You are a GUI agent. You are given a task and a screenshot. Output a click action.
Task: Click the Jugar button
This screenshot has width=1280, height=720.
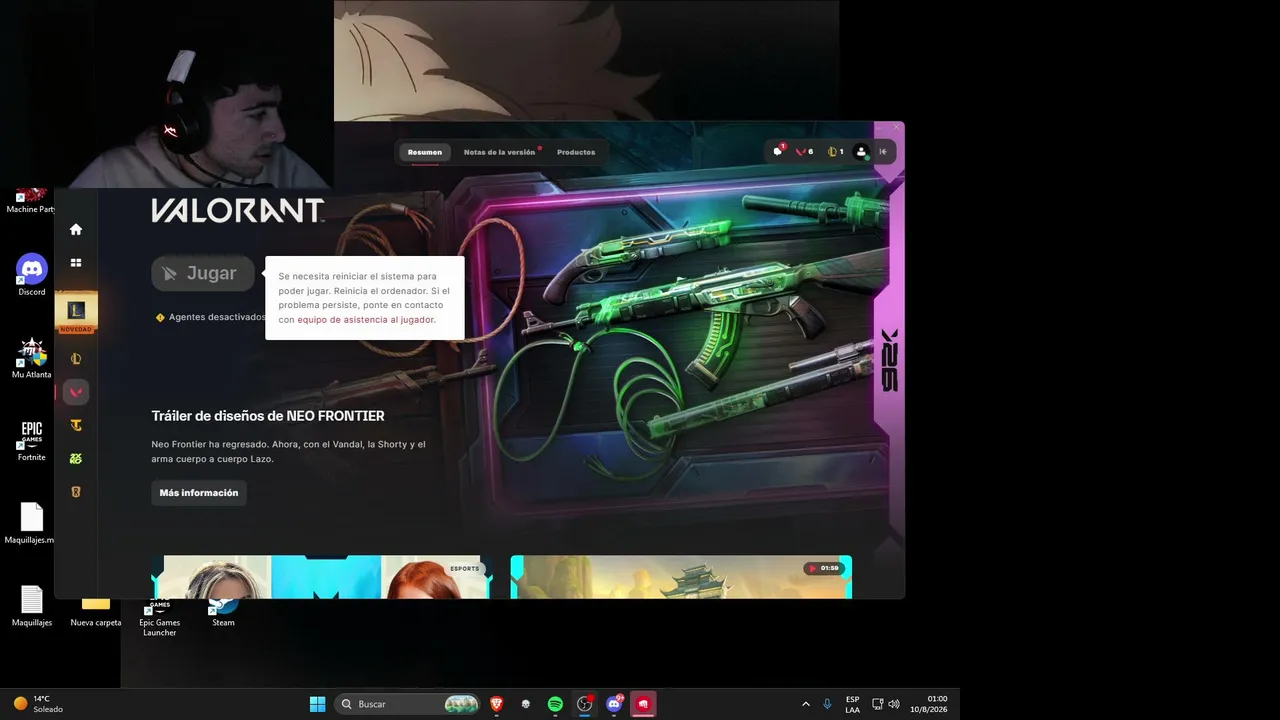click(x=203, y=273)
